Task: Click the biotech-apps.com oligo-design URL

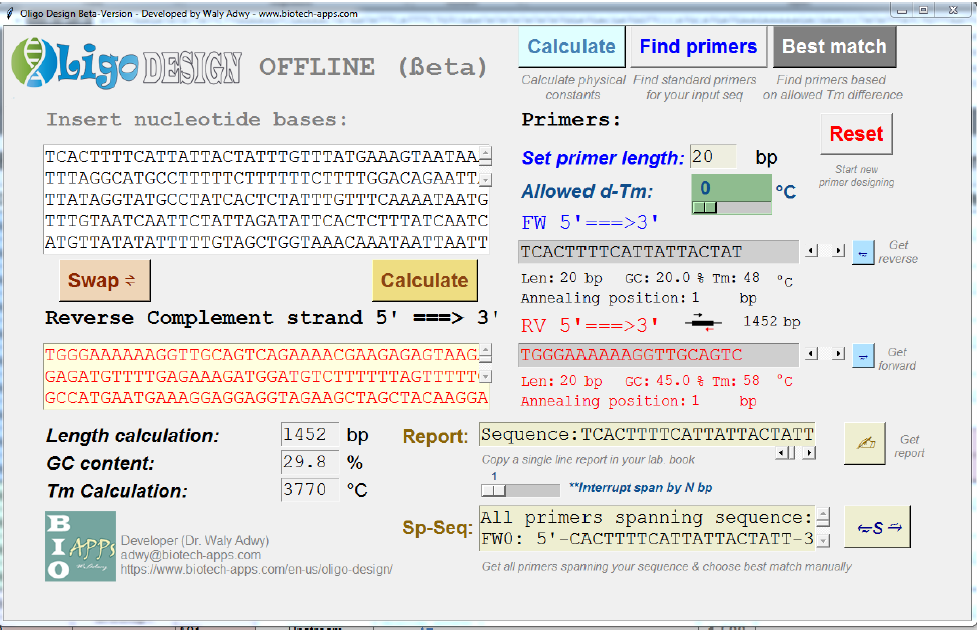Action: [x=257, y=569]
